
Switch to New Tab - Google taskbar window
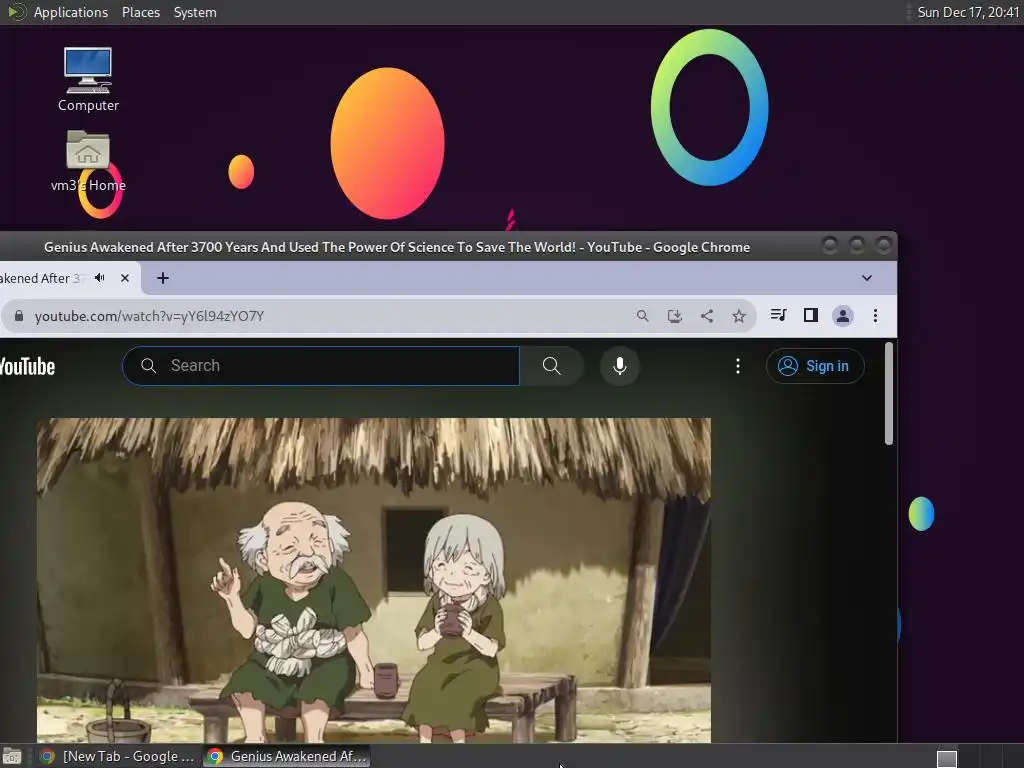click(x=118, y=756)
